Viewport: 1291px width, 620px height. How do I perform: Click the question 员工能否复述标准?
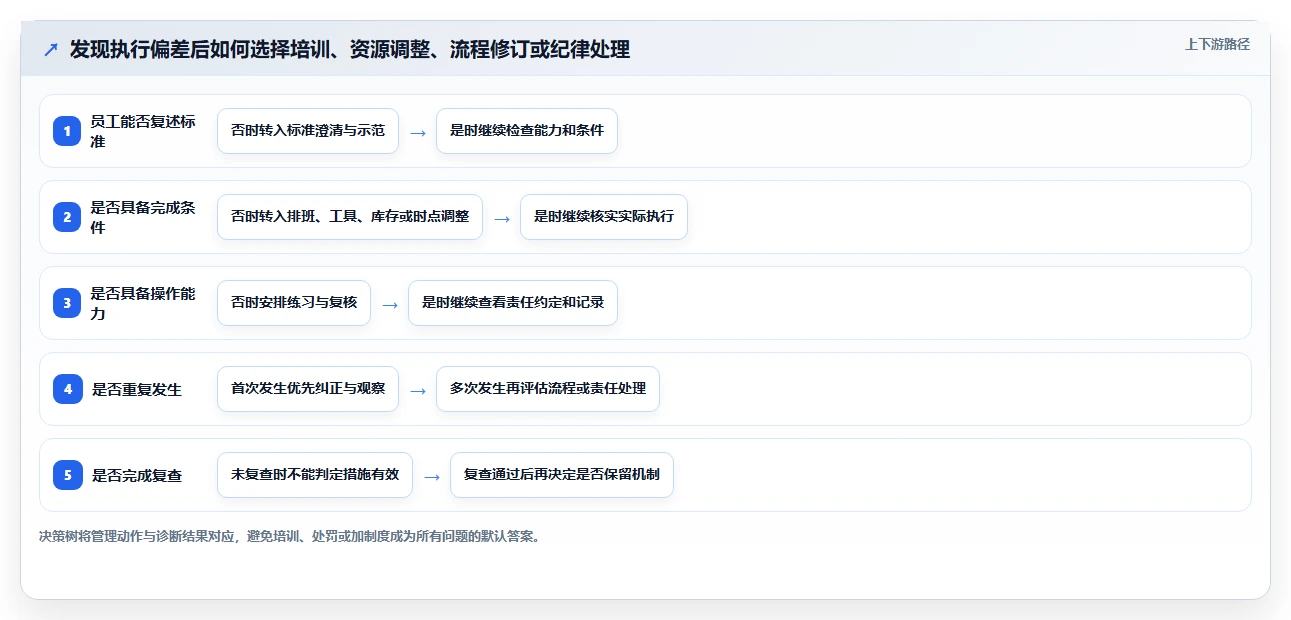tap(143, 131)
